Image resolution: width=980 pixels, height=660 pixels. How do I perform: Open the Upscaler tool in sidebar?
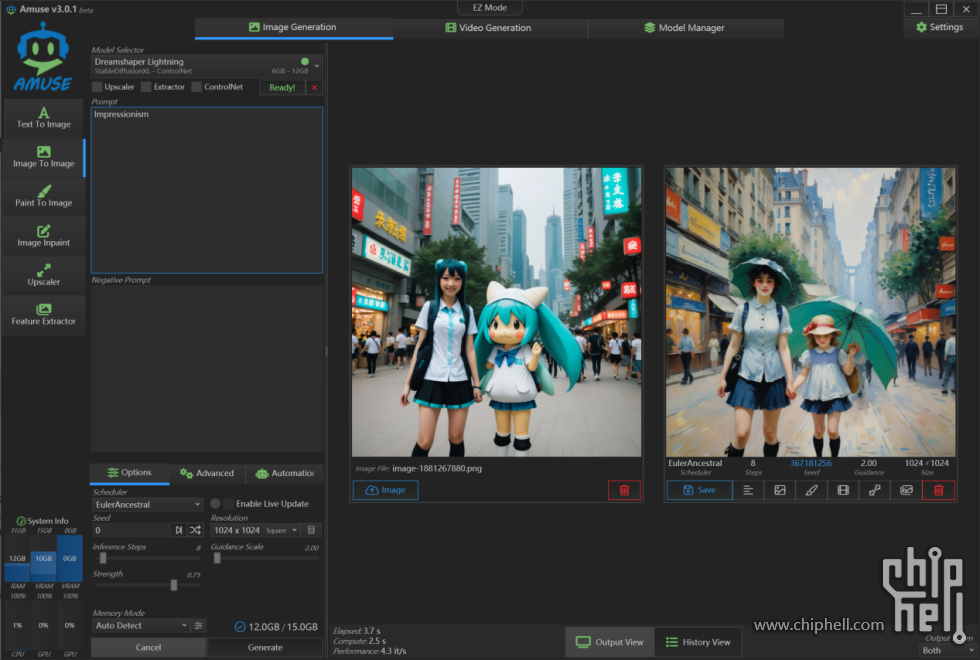(x=44, y=275)
